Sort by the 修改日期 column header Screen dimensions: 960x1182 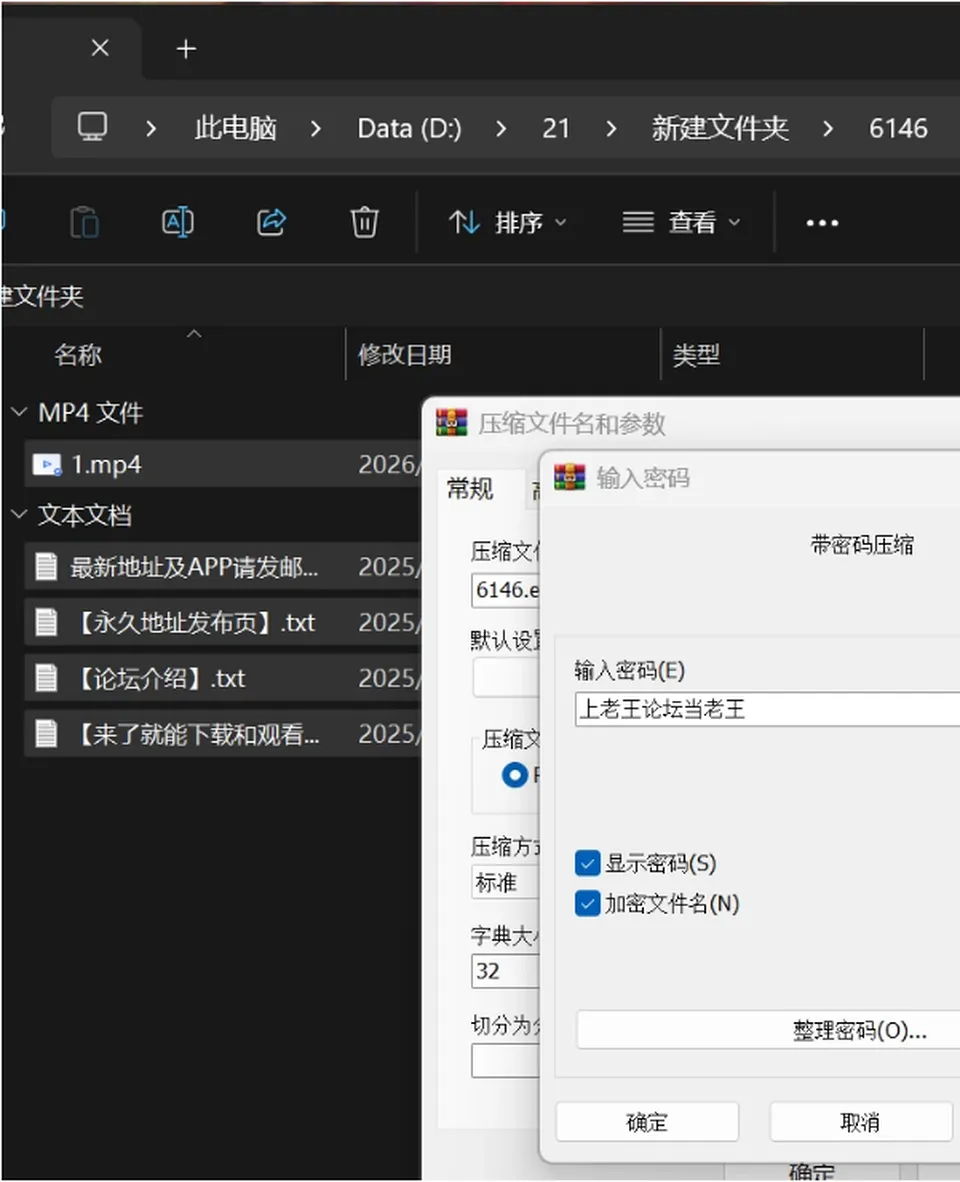point(405,354)
